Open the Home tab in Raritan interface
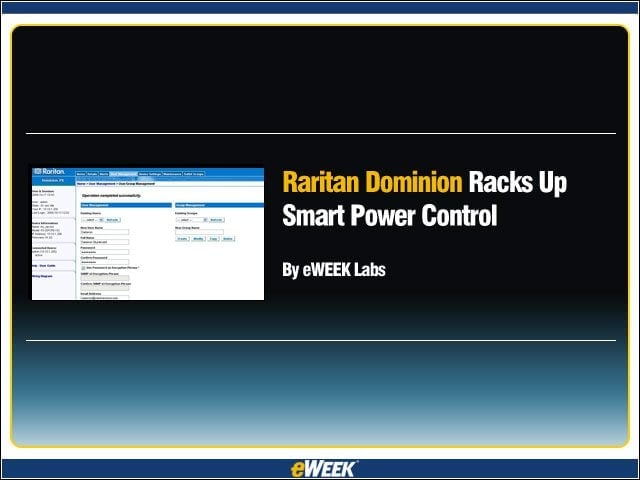The image size is (640, 480). pyautogui.click(x=81, y=174)
